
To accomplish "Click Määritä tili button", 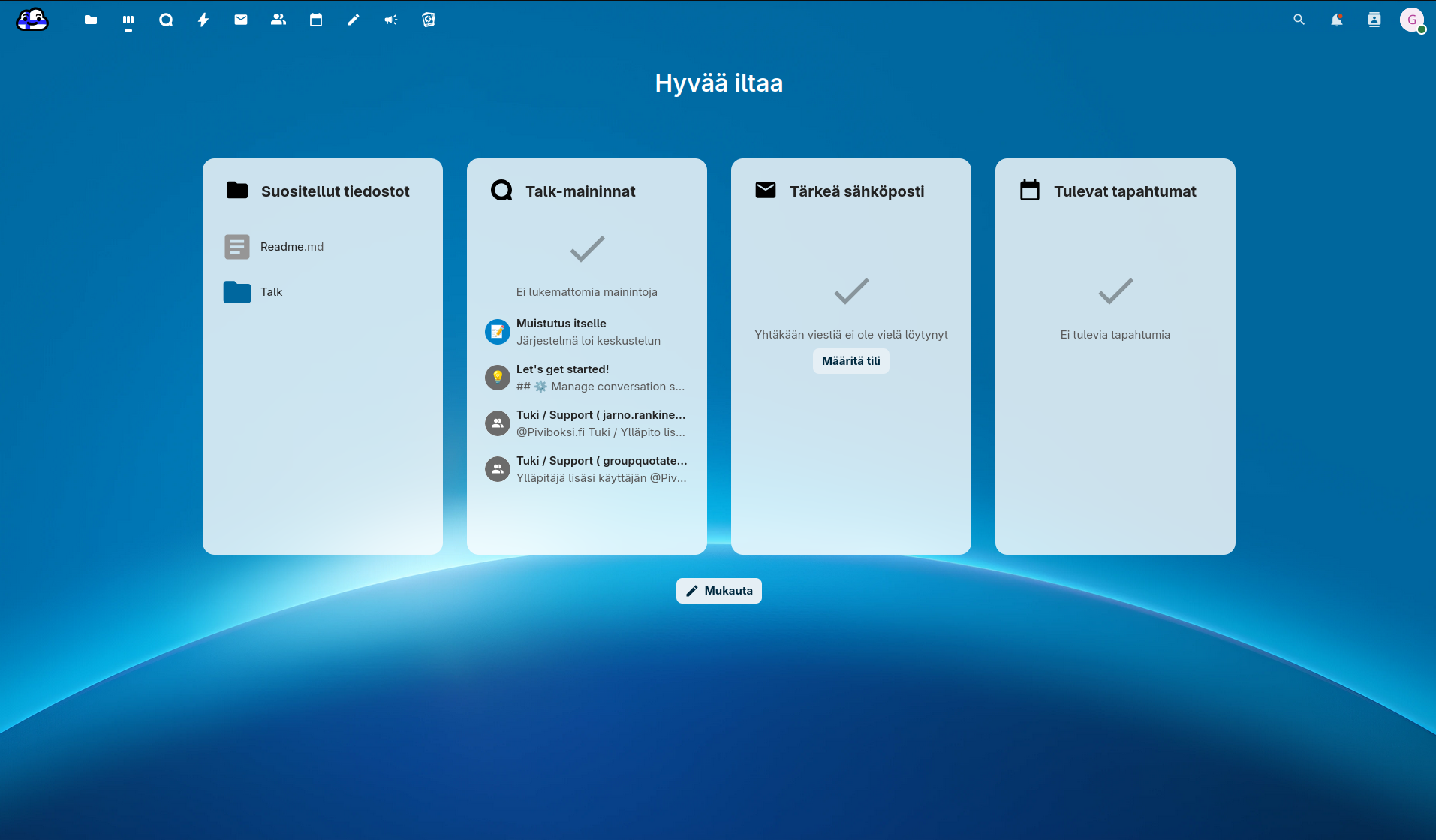I will [851, 361].
